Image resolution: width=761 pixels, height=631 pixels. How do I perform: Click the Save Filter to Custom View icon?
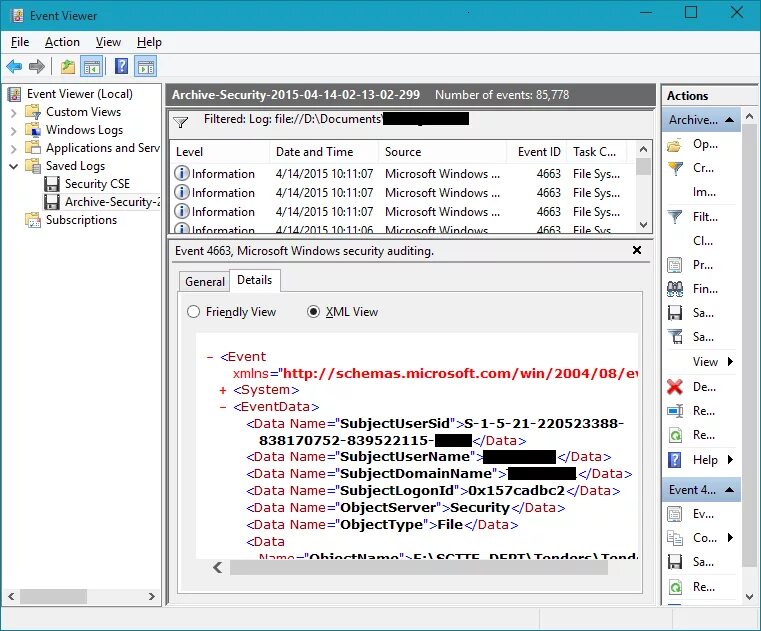click(675, 336)
